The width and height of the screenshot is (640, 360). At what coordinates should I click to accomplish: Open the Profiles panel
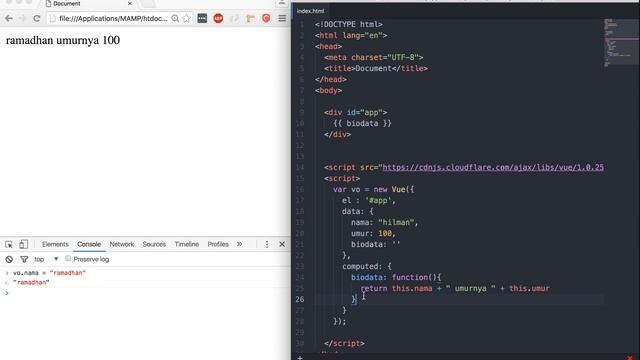(218, 244)
